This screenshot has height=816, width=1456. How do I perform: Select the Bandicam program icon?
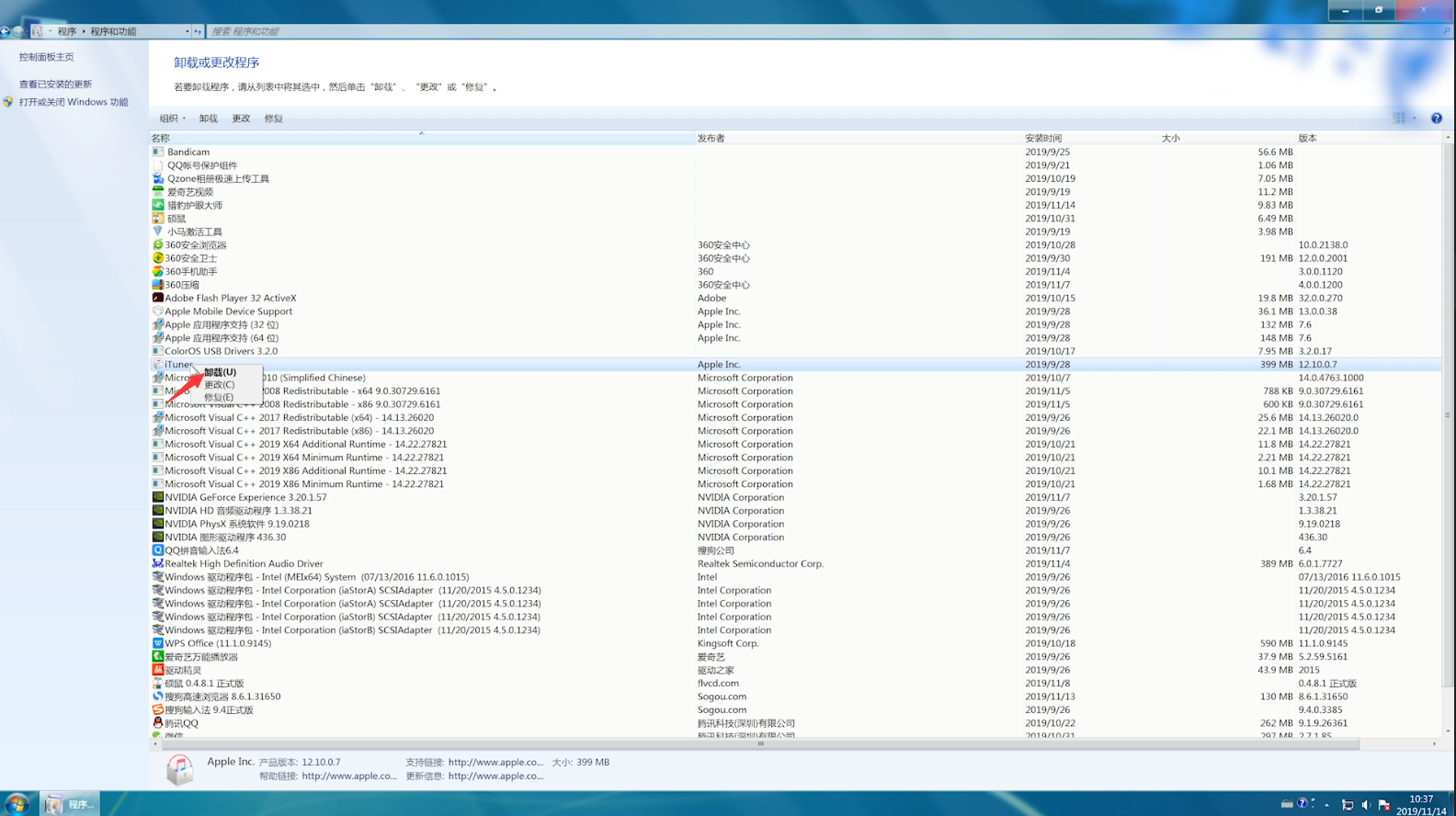158,152
